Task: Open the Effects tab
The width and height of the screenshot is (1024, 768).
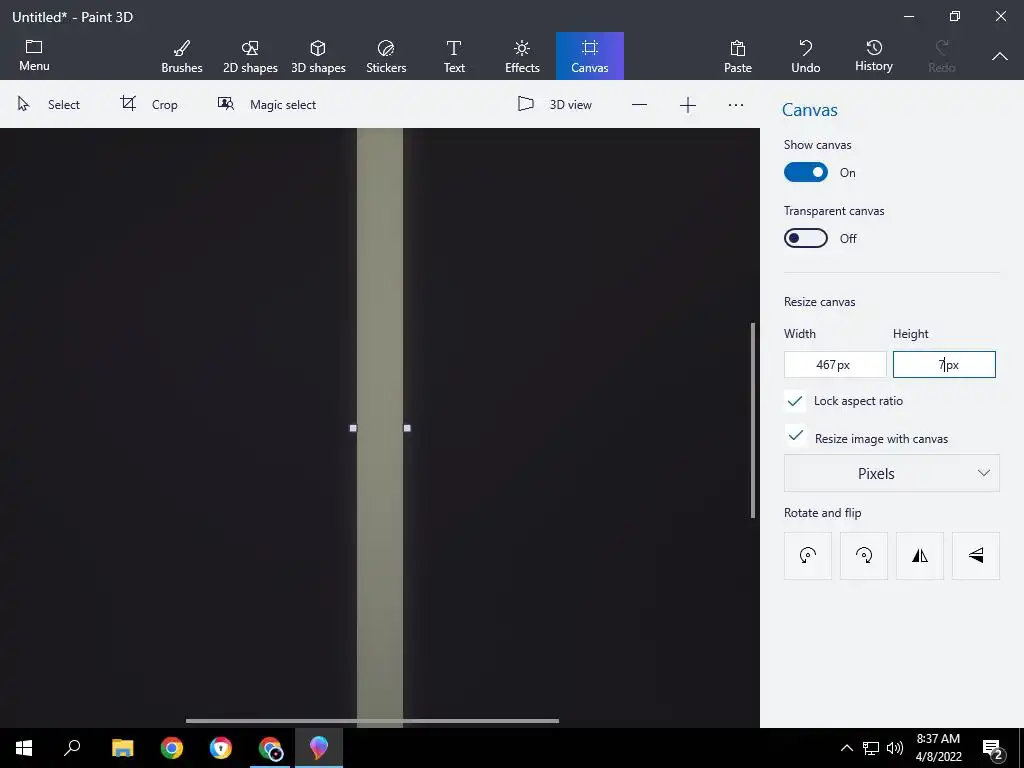Action: (x=522, y=56)
